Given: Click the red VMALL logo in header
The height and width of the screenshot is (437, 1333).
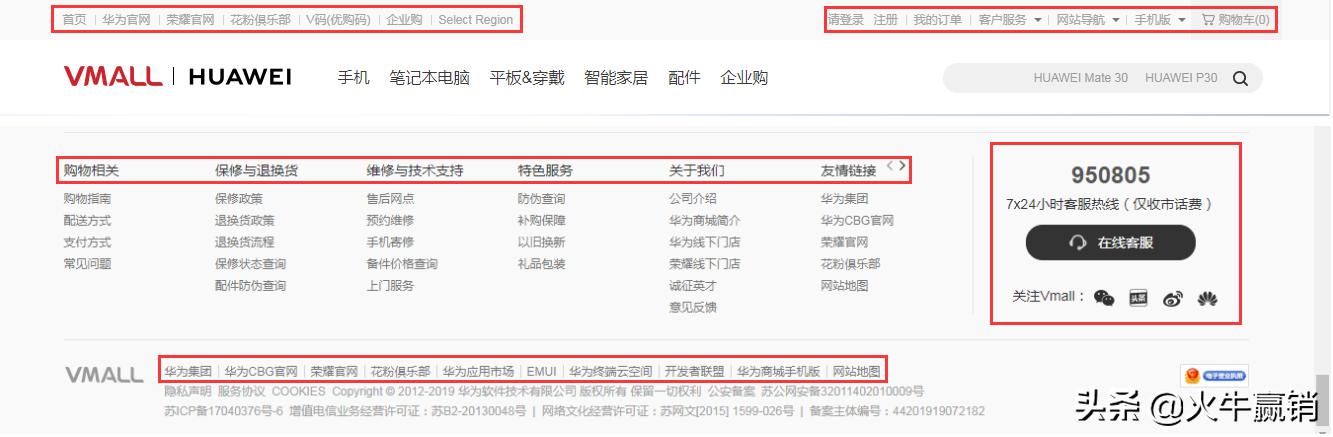Looking at the screenshot, I should [x=112, y=77].
